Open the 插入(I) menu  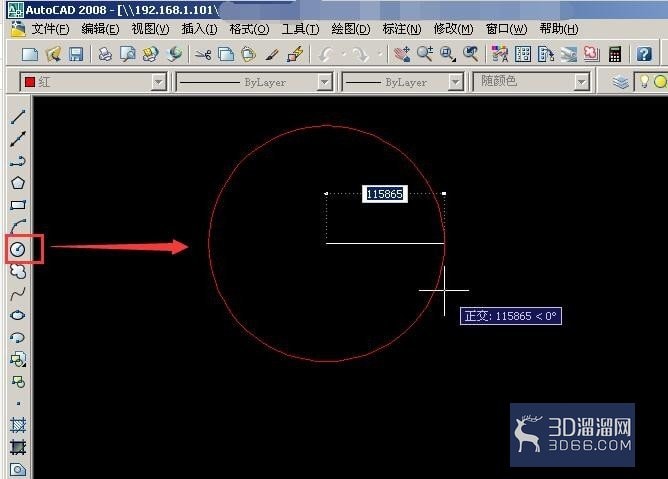pyautogui.click(x=199, y=29)
